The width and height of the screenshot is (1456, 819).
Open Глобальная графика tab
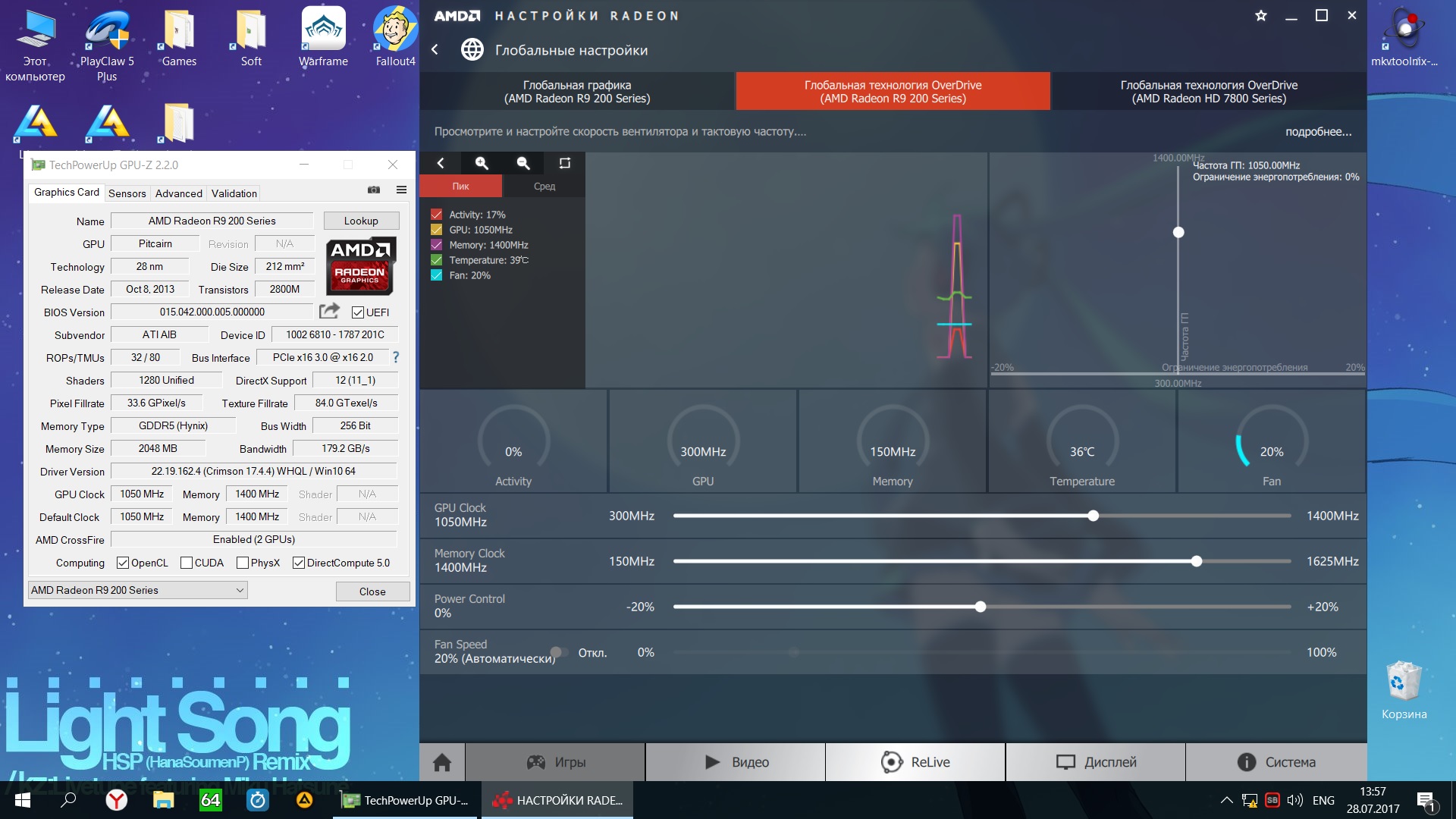click(x=577, y=91)
